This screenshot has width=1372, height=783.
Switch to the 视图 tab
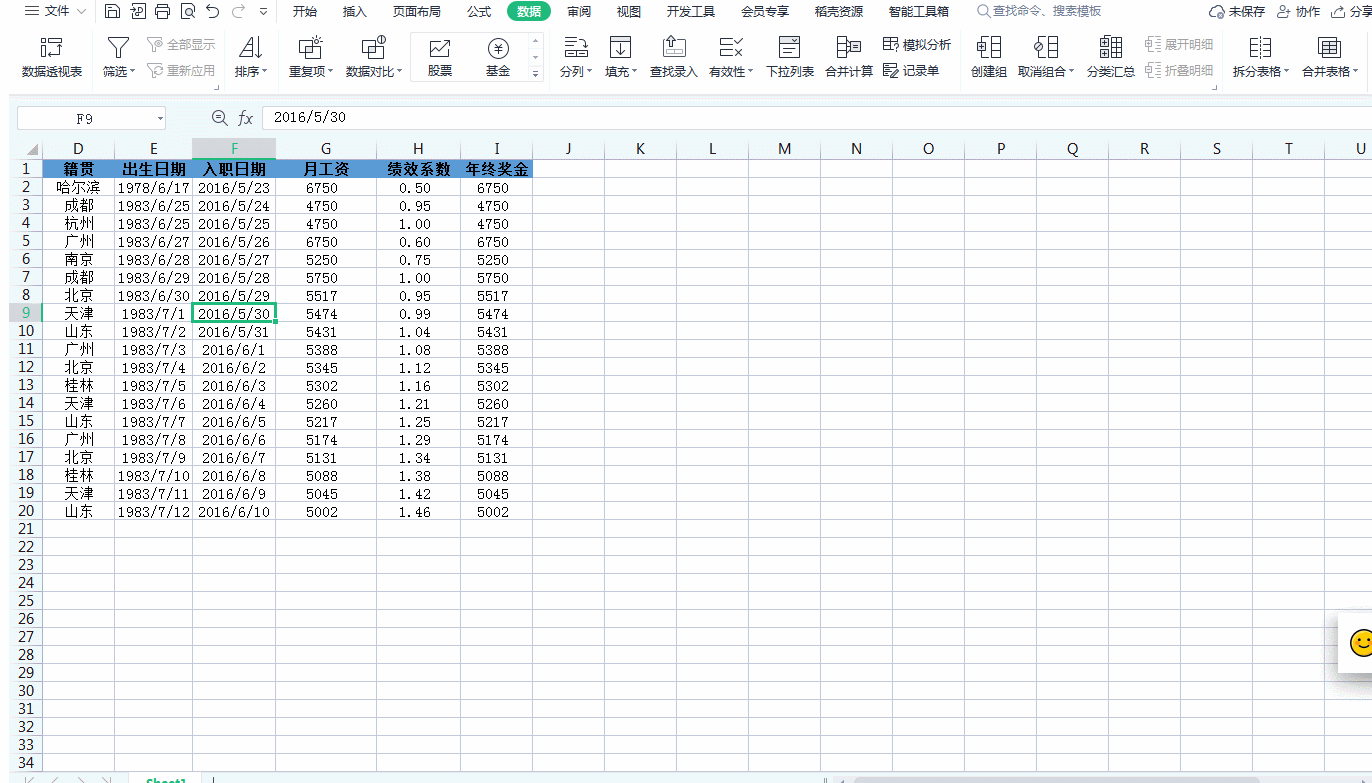[628, 12]
